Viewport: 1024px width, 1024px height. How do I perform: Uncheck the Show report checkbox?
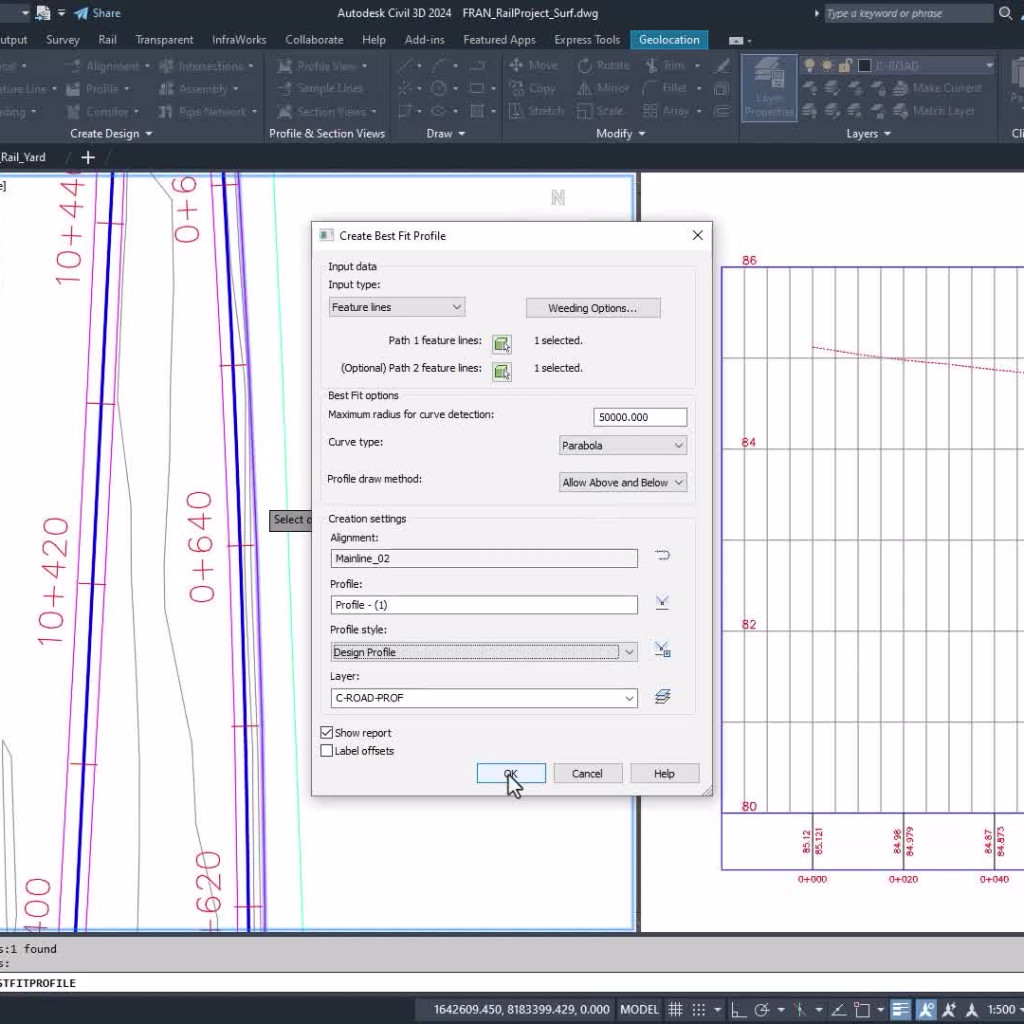[326, 732]
